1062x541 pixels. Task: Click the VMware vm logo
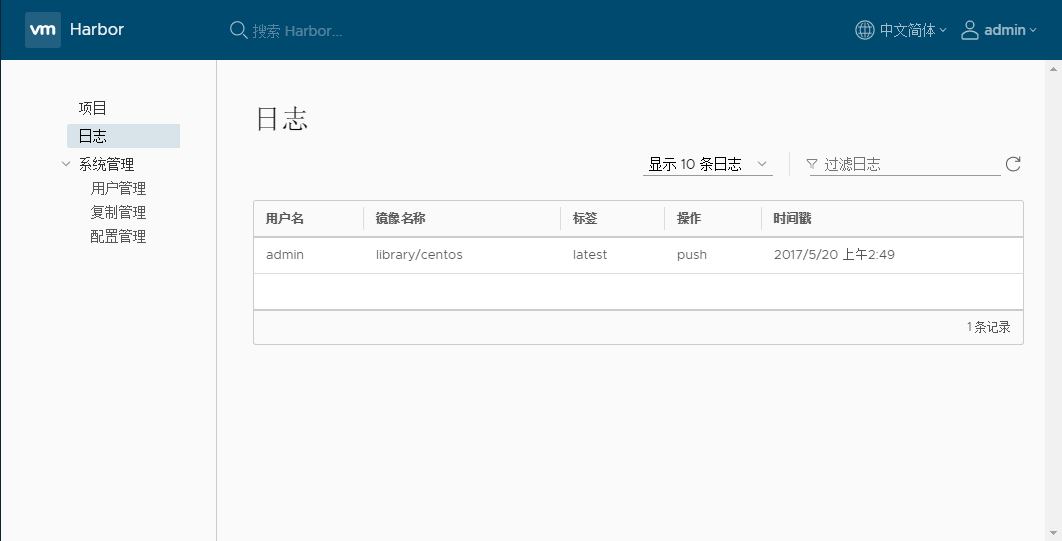point(43,30)
